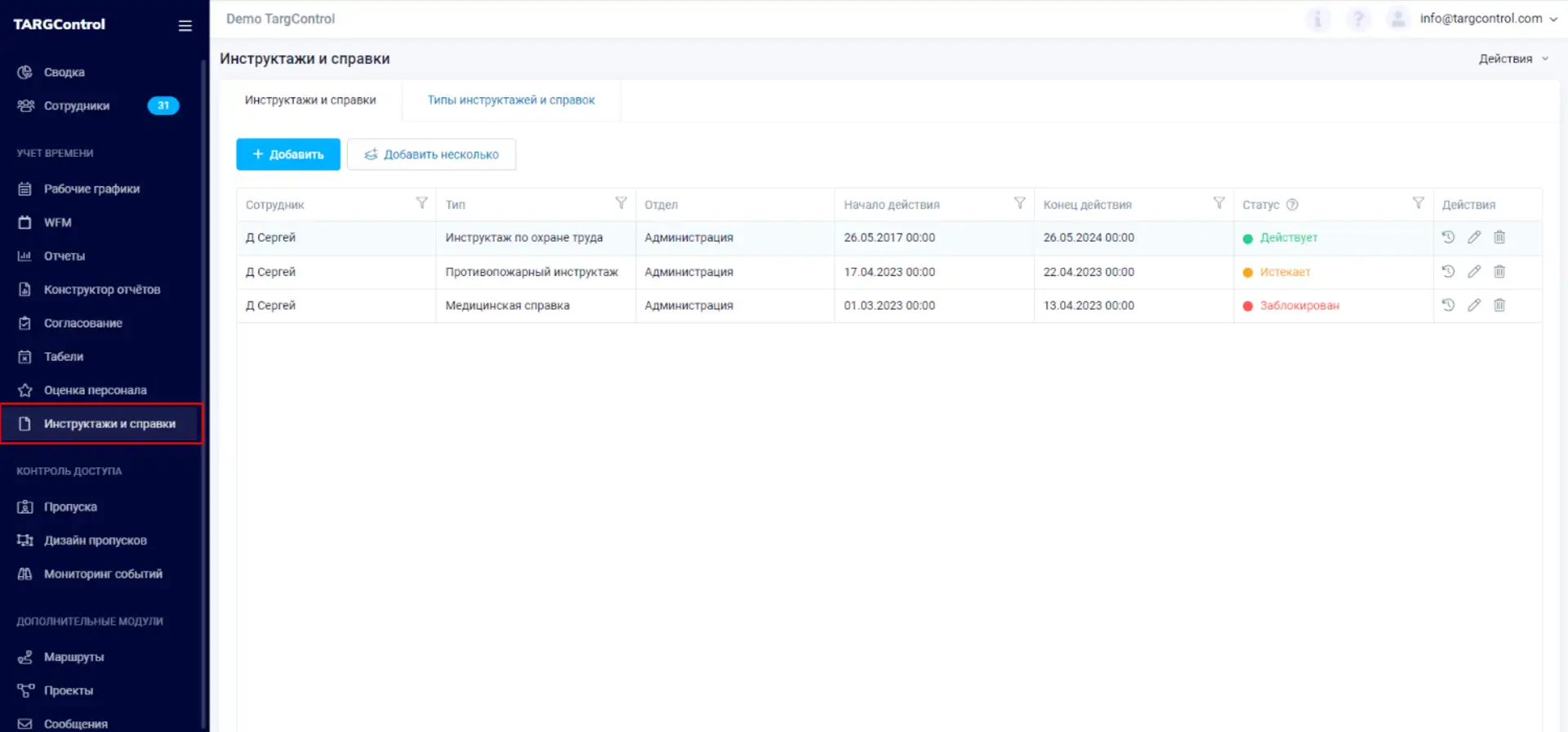Open the WFM section

101,222
